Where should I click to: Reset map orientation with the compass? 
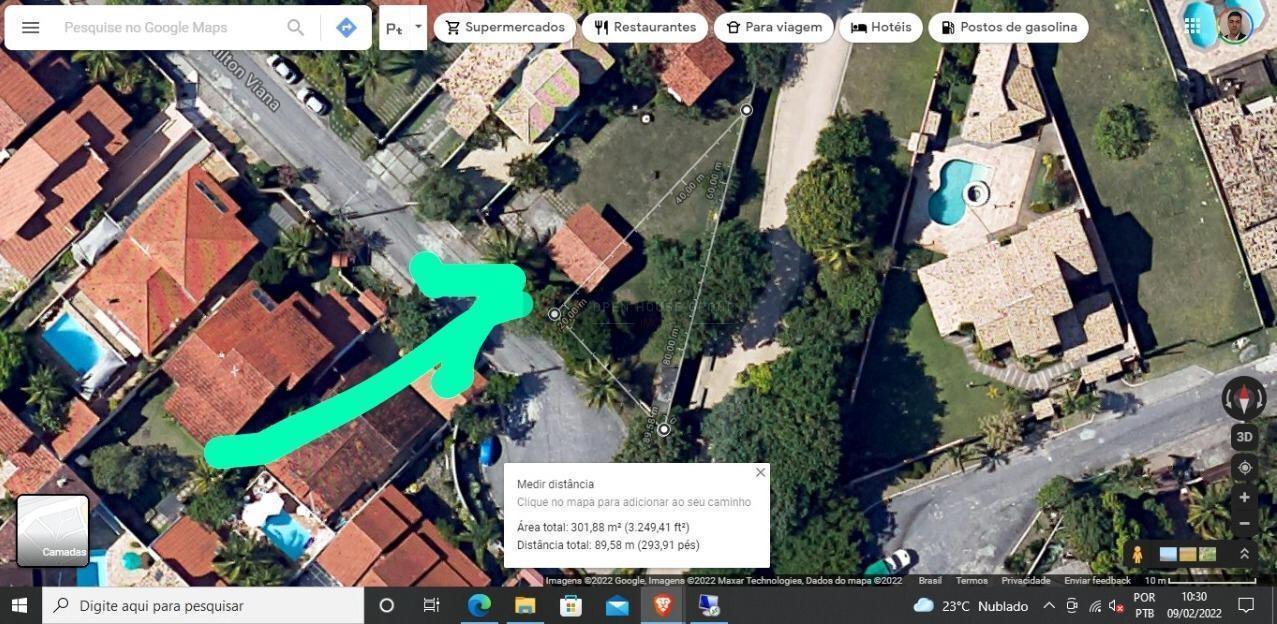[1243, 398]
